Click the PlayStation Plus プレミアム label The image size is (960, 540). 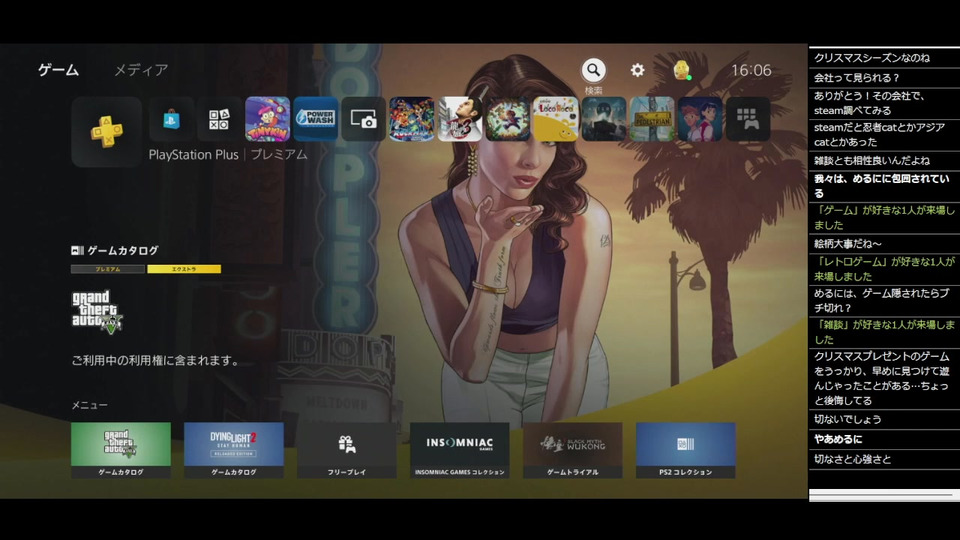(x=228, y=155)
